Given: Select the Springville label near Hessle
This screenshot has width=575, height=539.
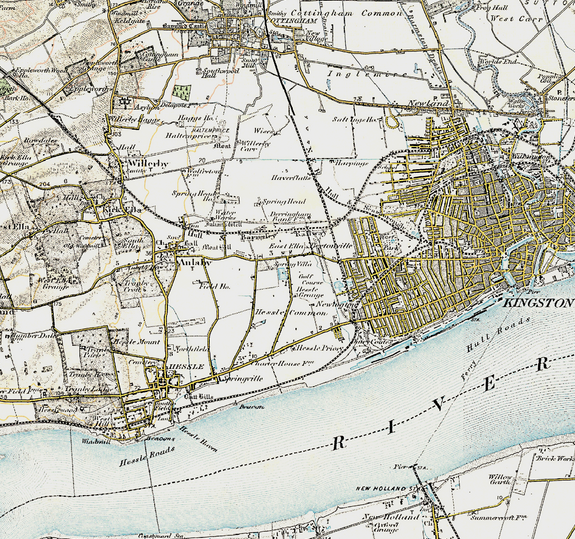Looking at the screenshot, I should pyautogui.click(x=243, y=378).
